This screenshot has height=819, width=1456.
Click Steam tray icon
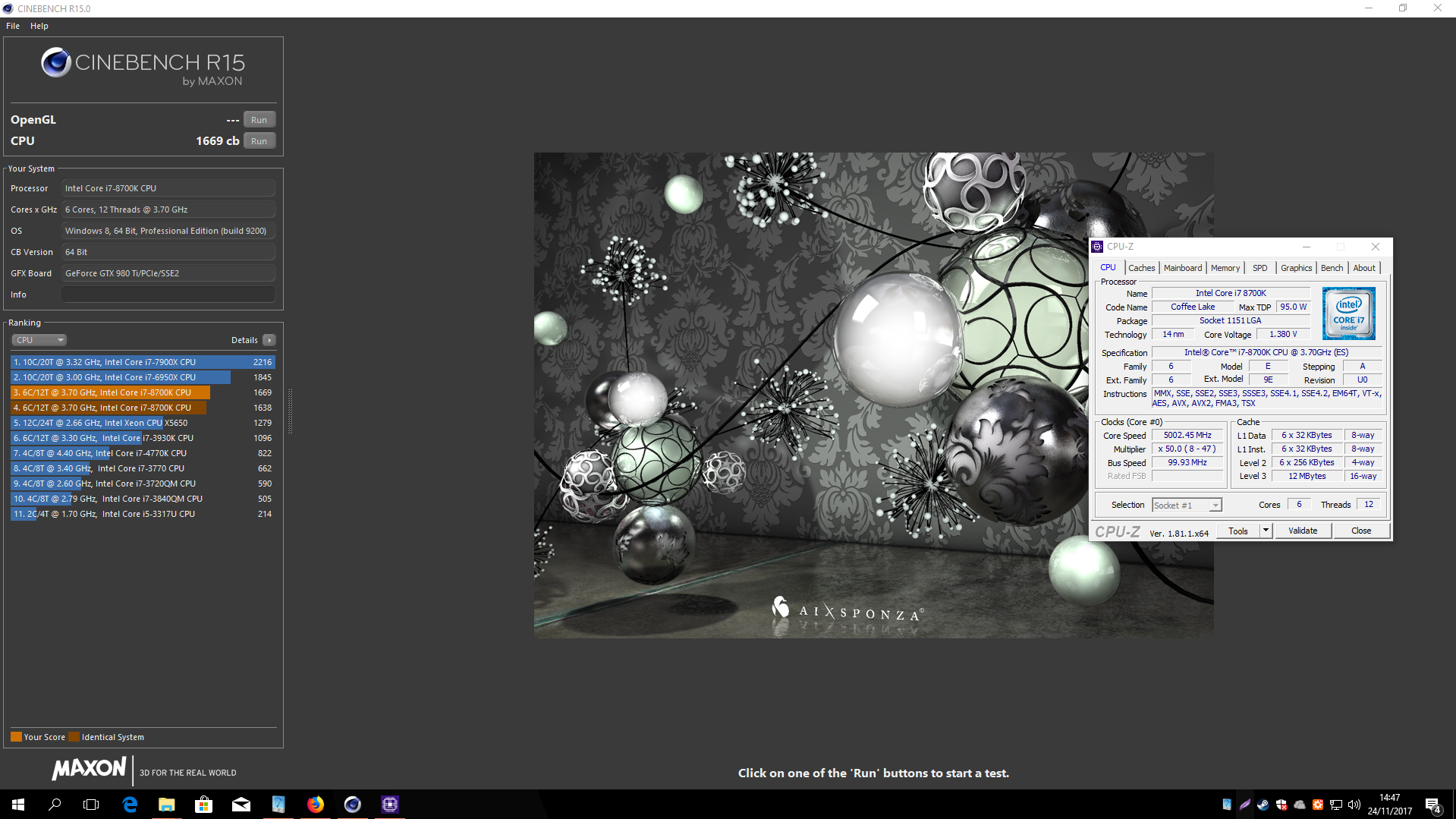click(1263, 805)
